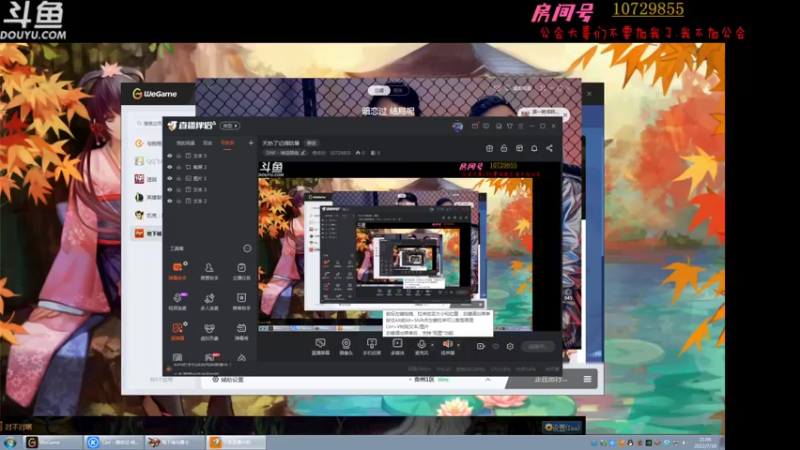
Task: Add a 多媒体 media source
Action: (397, 346)
